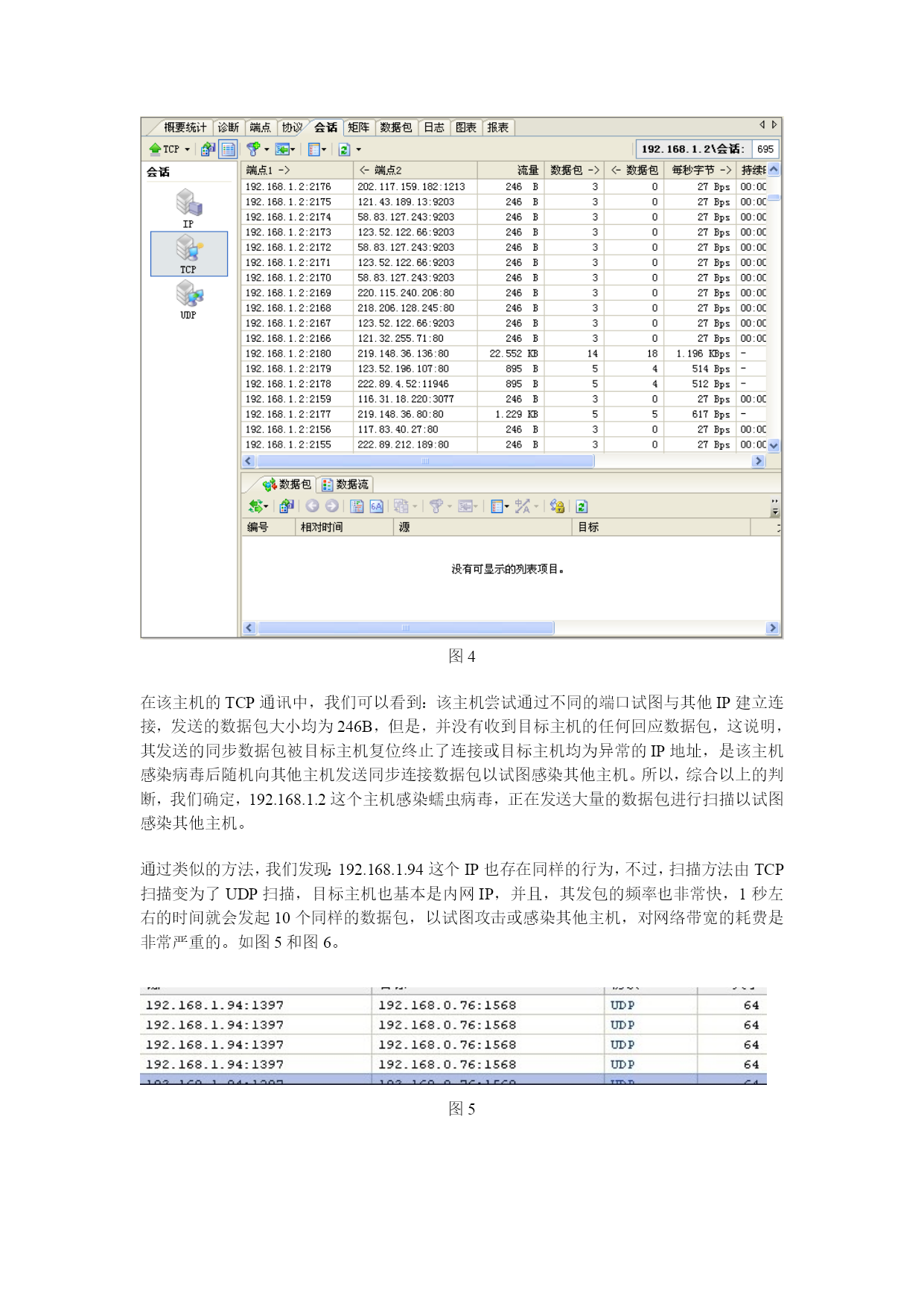The height and width of the screenshot is (1306, 924).
Task: Open the 报表 tab
Action: coord(497,127)
